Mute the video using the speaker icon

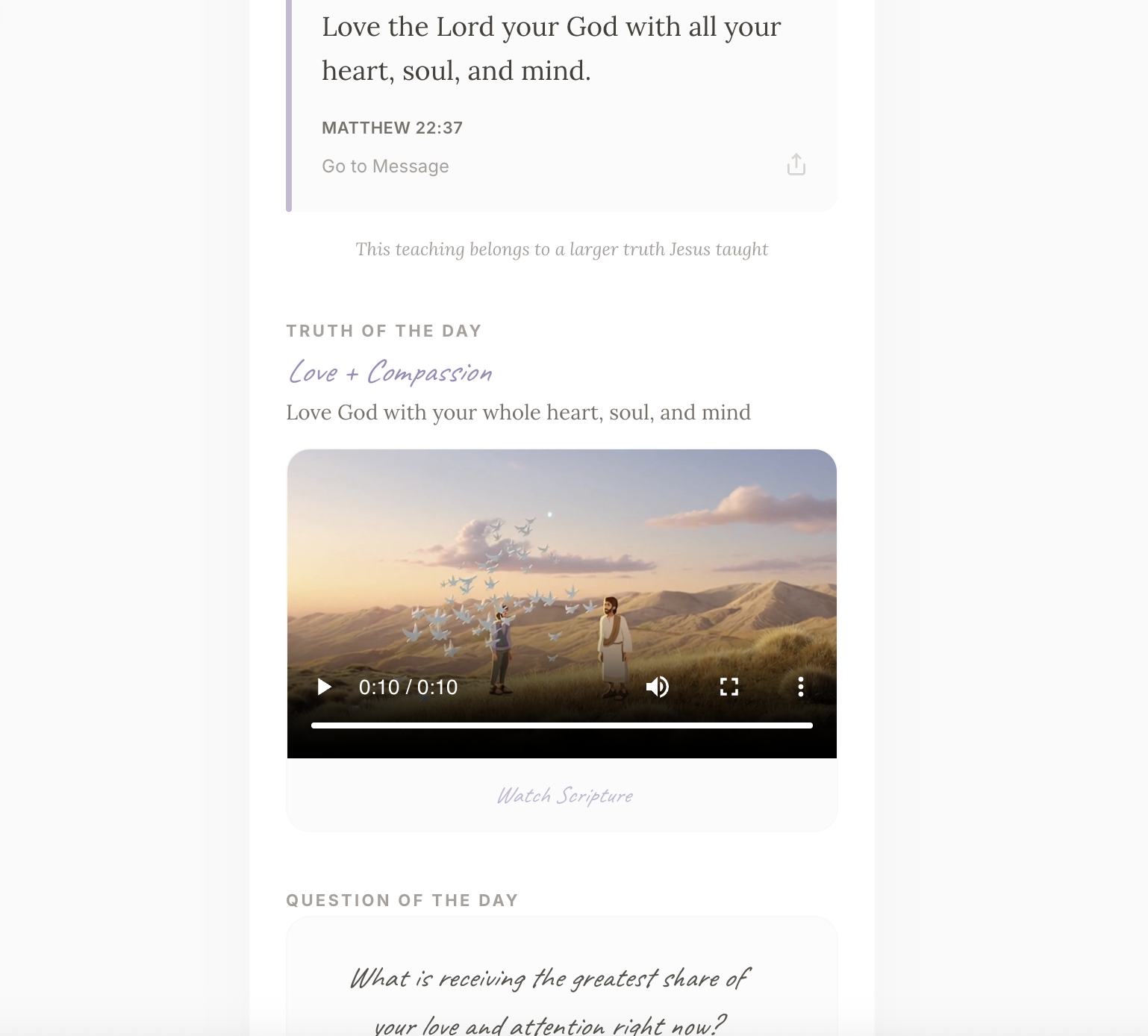click(x=657, y=687)
